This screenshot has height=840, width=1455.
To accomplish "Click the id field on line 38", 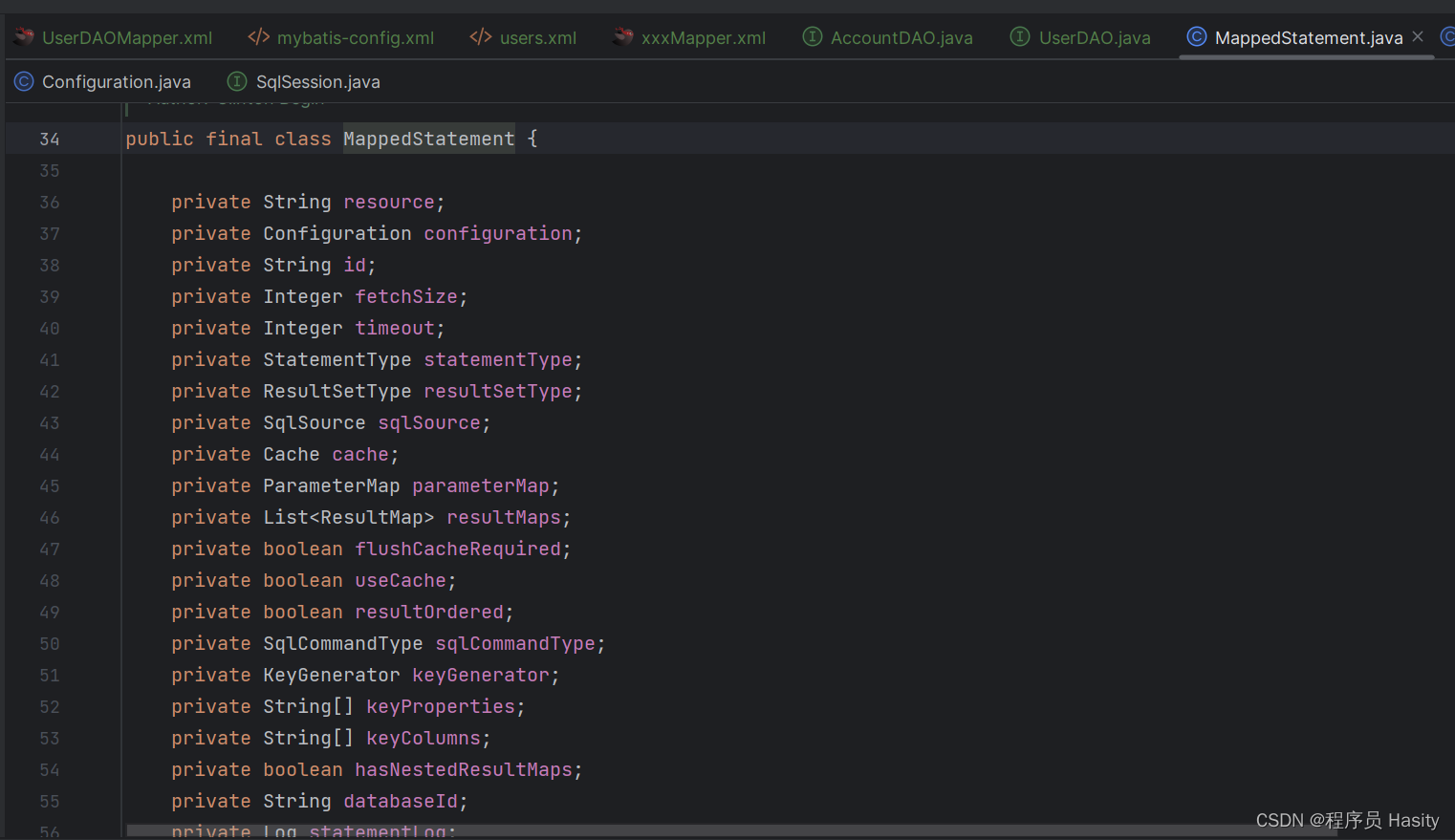I will [355, 265].
